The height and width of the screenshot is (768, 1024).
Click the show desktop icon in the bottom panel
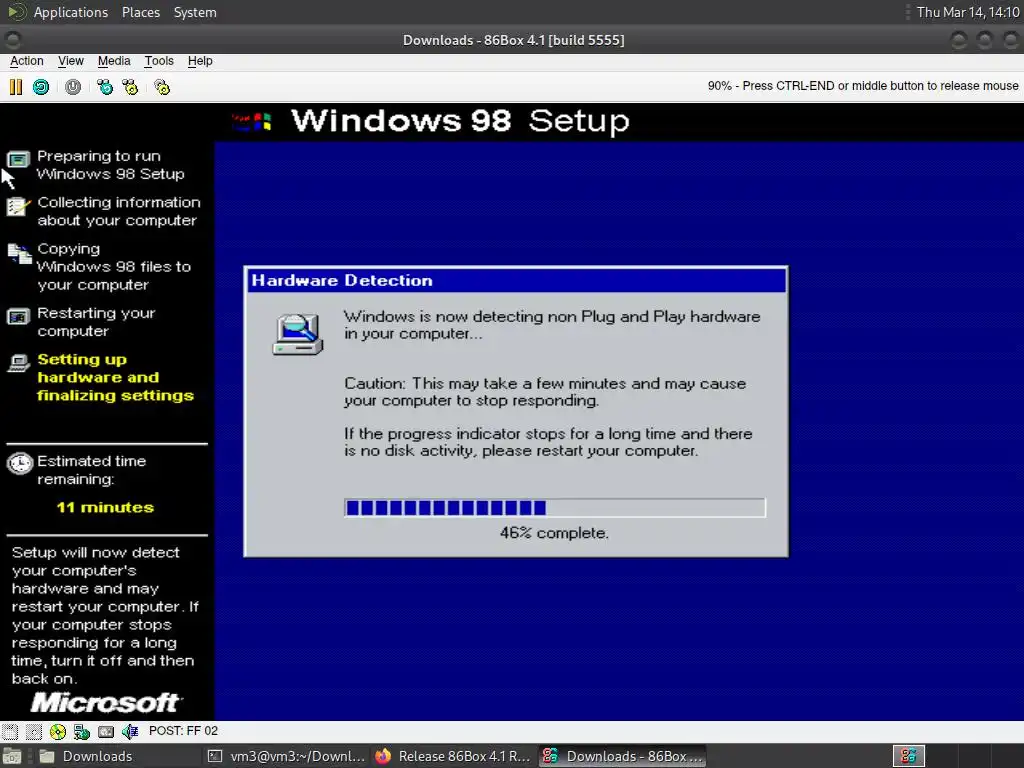click(x=12, y=756)
